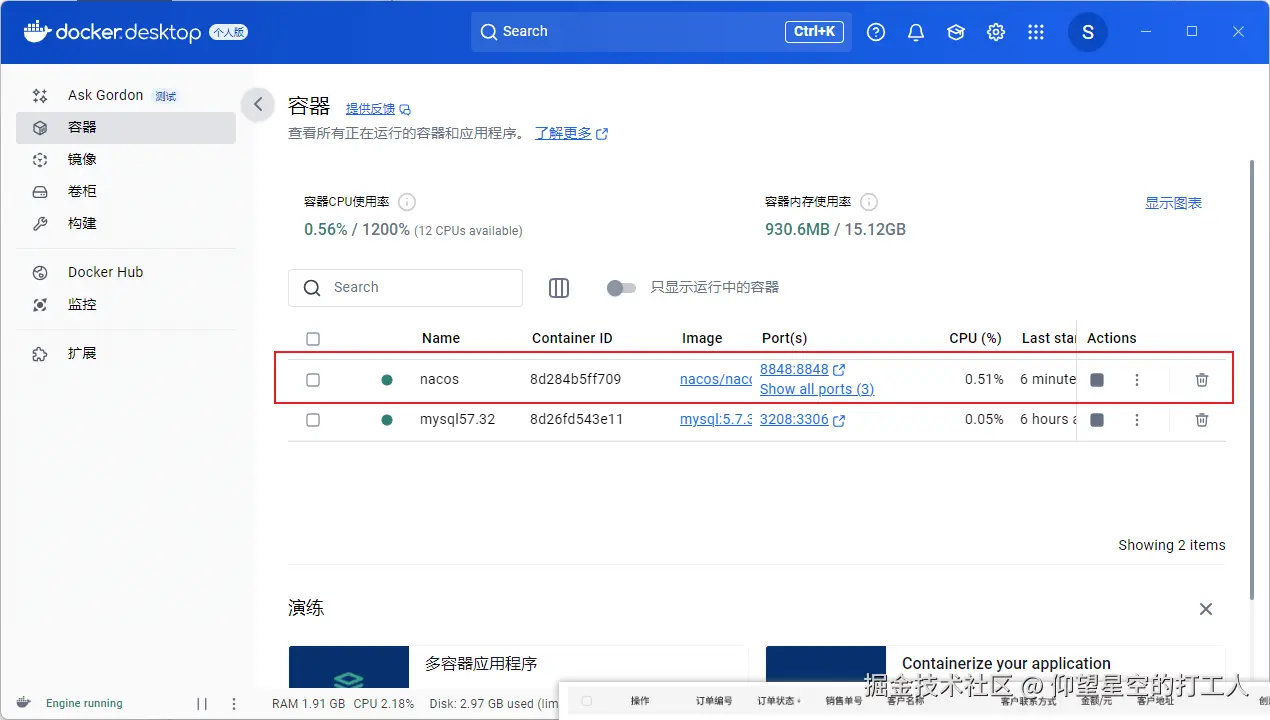Image resolution: width=1270 pixels, height=720 pixels.
Task: Open the nacos container name
Action: pos(439,379)
